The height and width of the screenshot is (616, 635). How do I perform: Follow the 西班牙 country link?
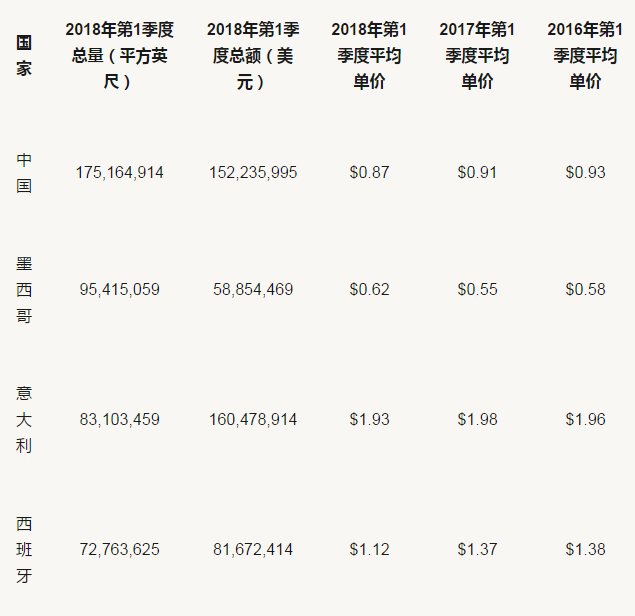click(24, 549)
